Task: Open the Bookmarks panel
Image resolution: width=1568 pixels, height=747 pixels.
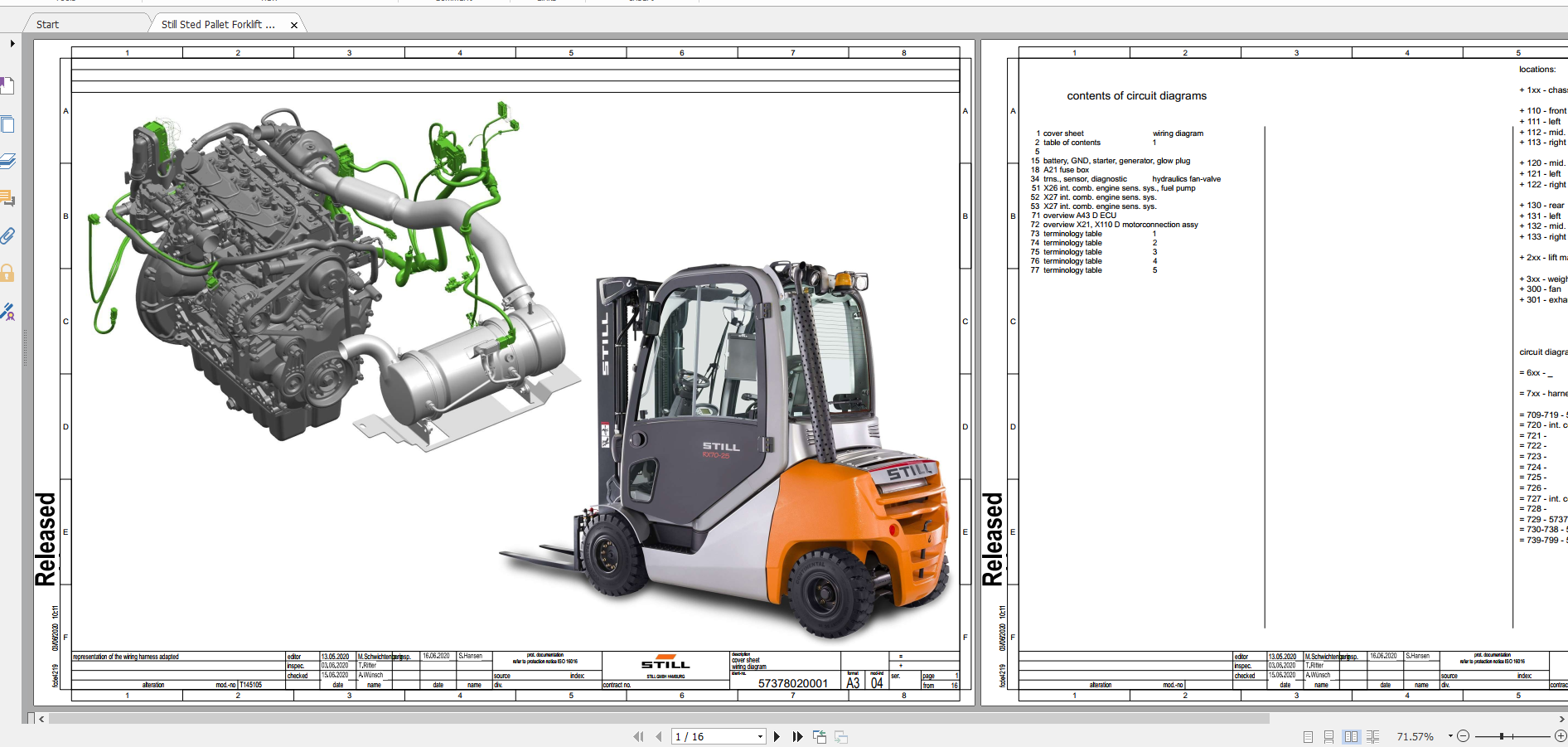Action: click(x=9, y=86)
